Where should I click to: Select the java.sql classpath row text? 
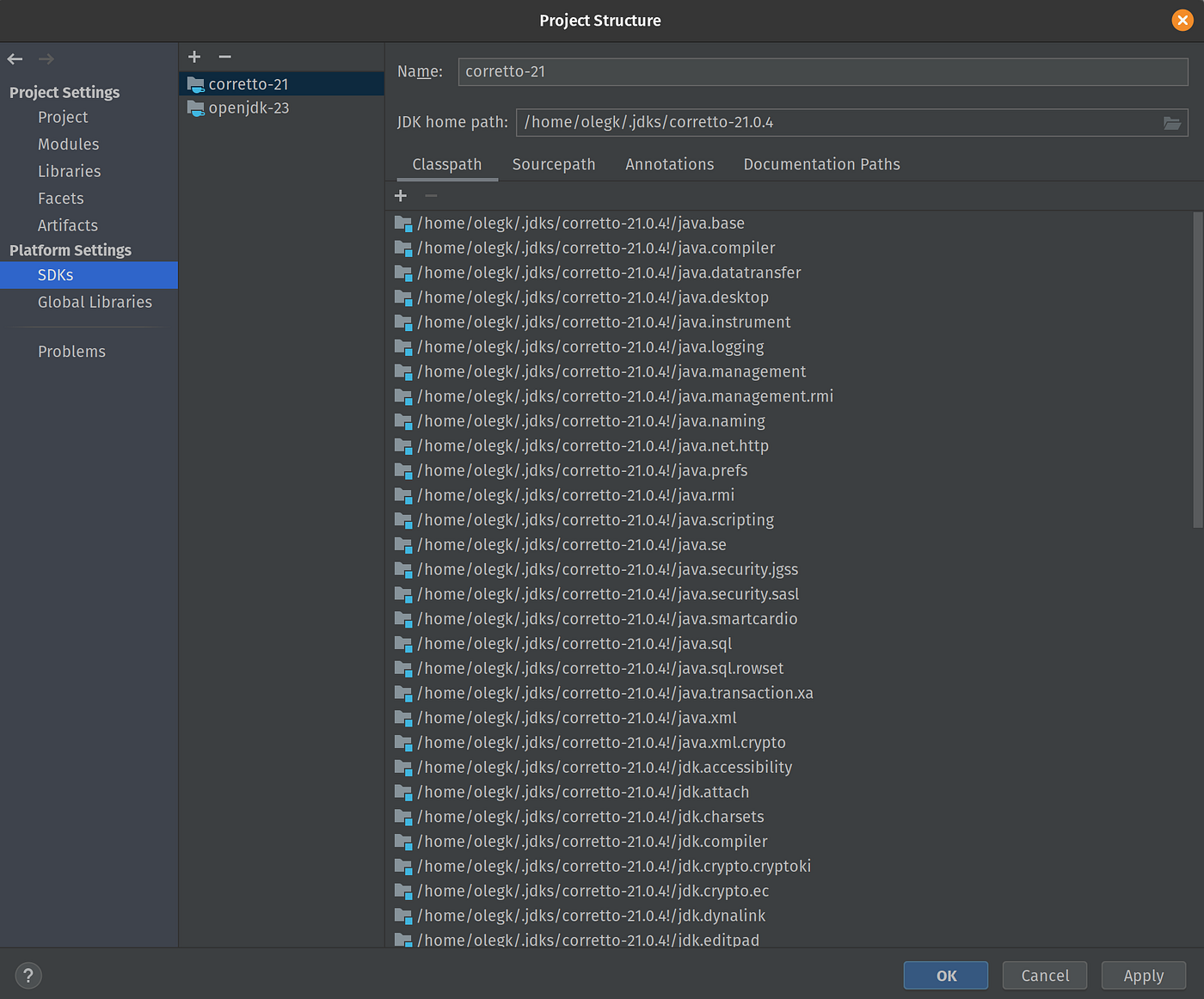tap(574, 644)
